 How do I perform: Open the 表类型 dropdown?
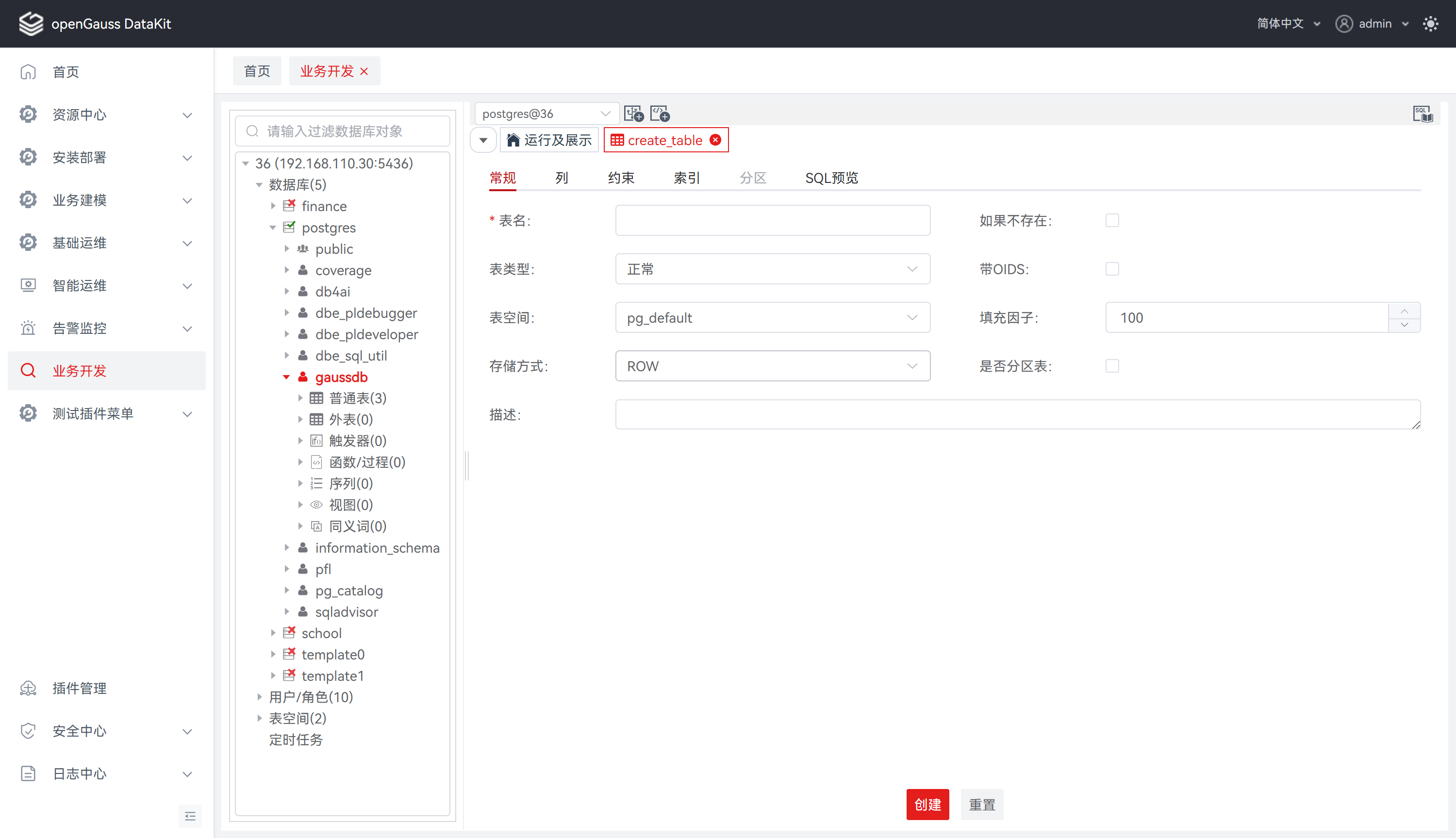coord(772,269)
